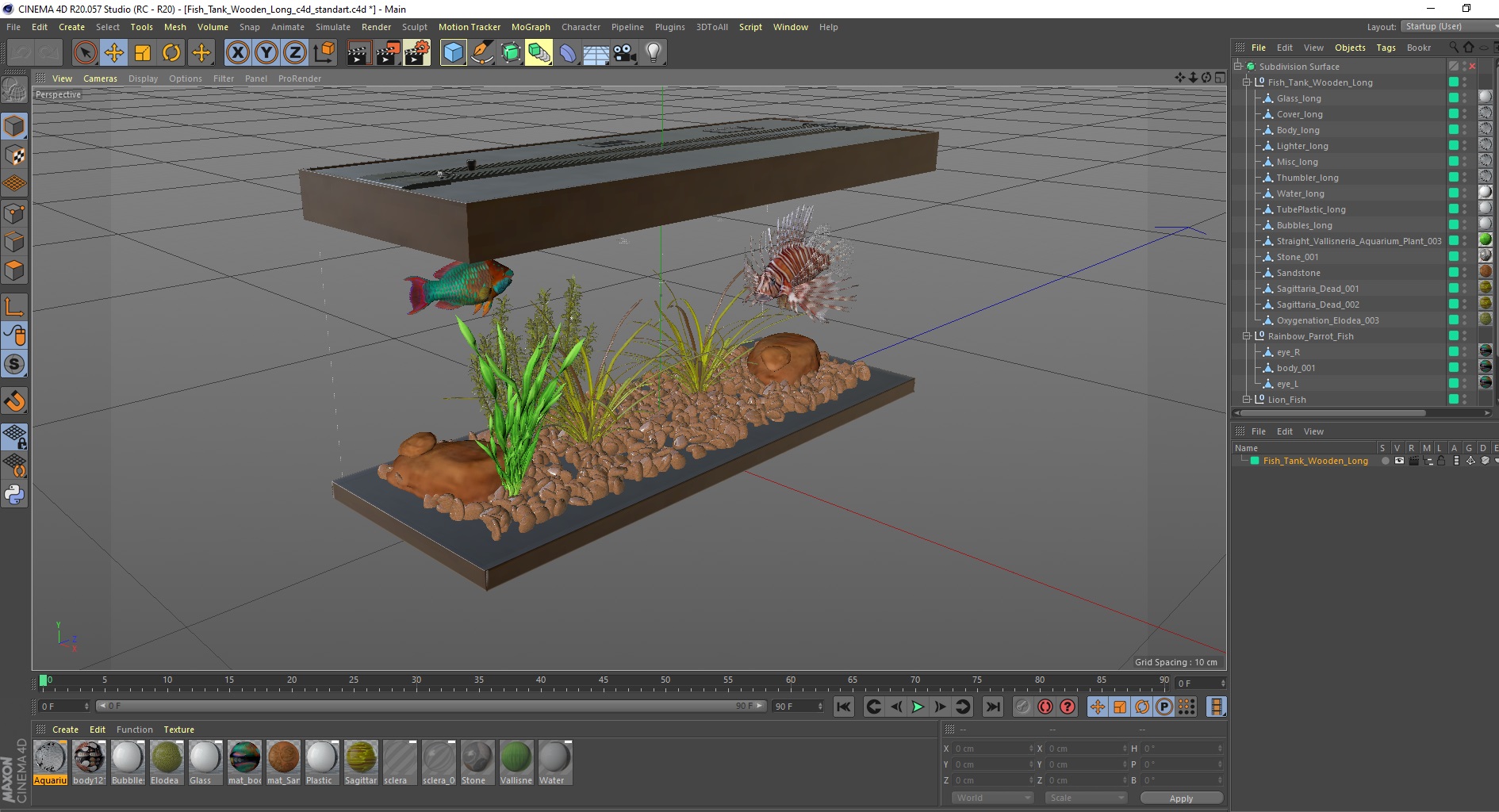Activate the Rotate tool
The width and height of the screenshot is (1499, 812).
click(x=171, y=53)
